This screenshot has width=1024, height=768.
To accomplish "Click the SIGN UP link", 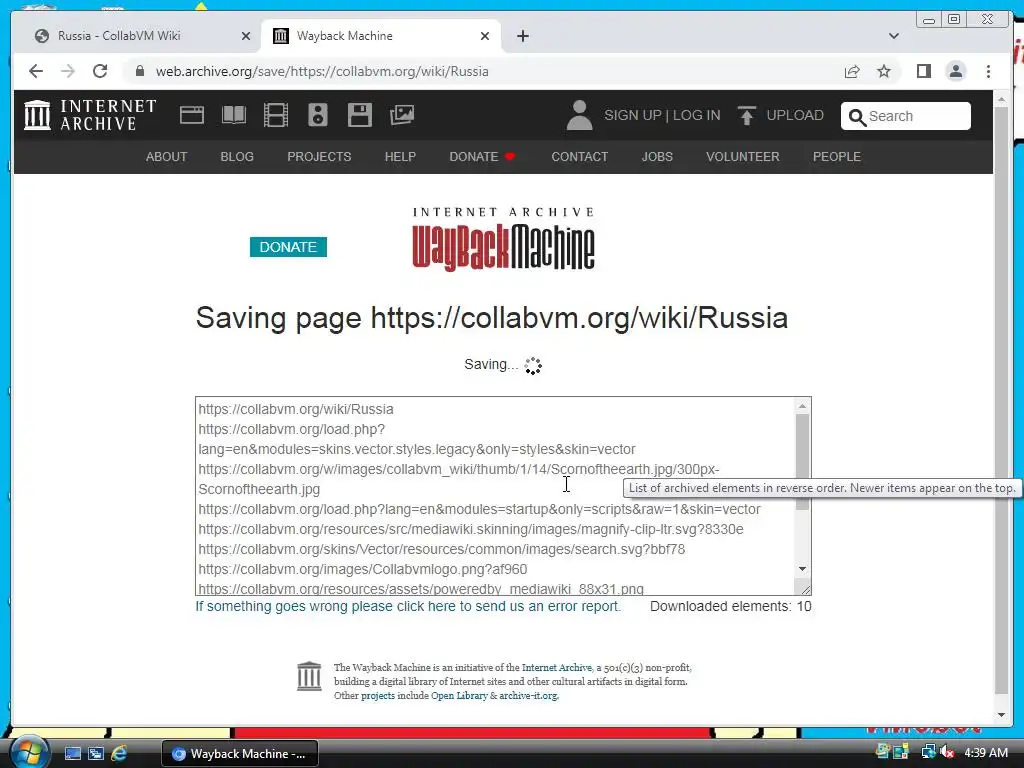I will (632, 115).
